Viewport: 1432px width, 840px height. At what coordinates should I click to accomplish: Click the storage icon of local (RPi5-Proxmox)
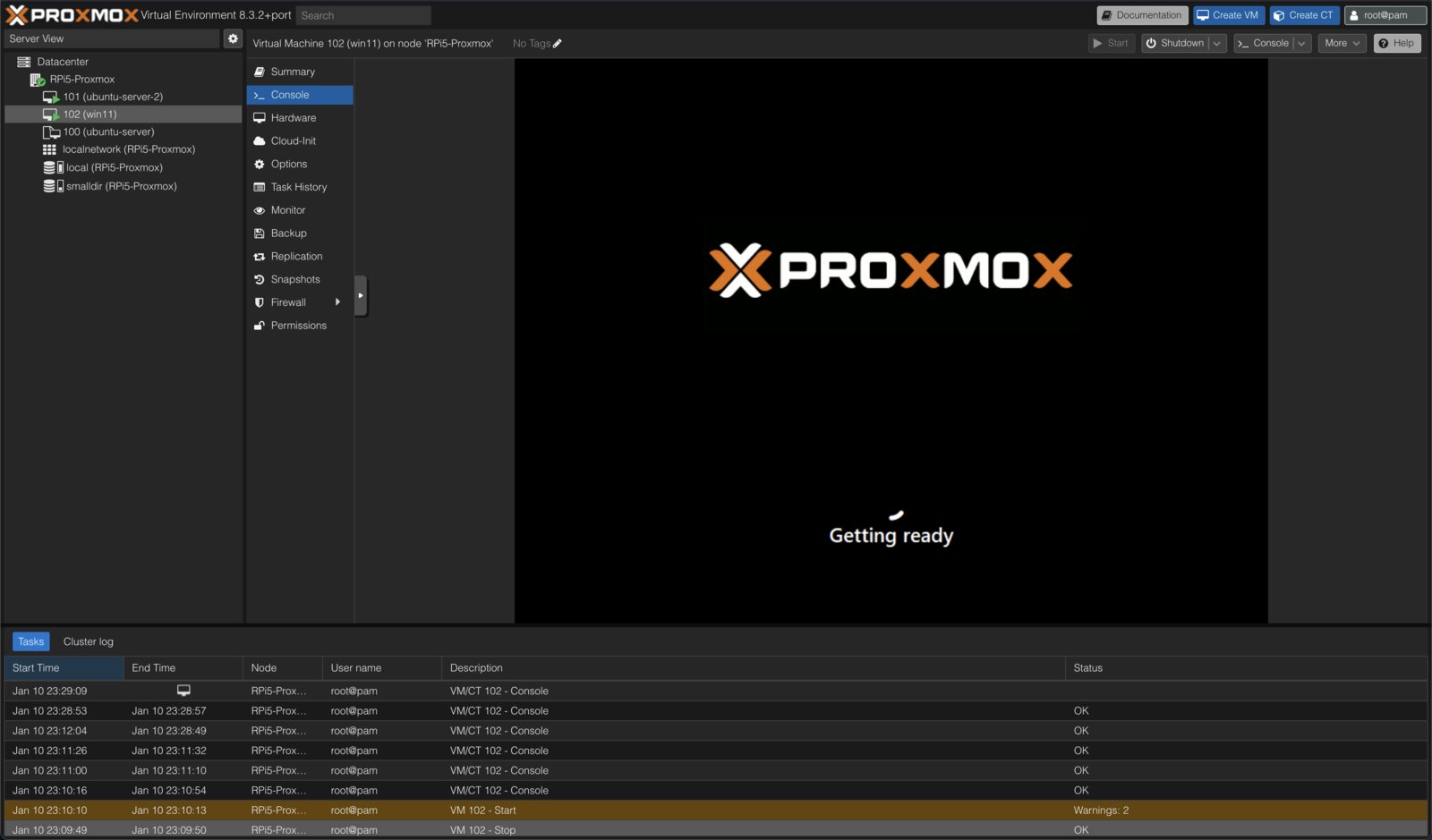tap(53, 167)
